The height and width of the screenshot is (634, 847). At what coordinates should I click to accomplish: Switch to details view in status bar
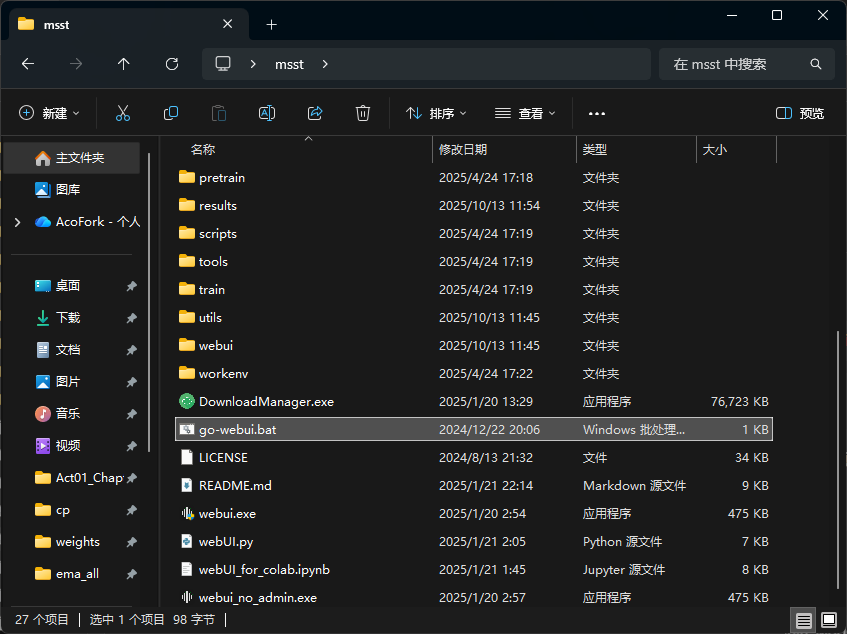point(803,620)
